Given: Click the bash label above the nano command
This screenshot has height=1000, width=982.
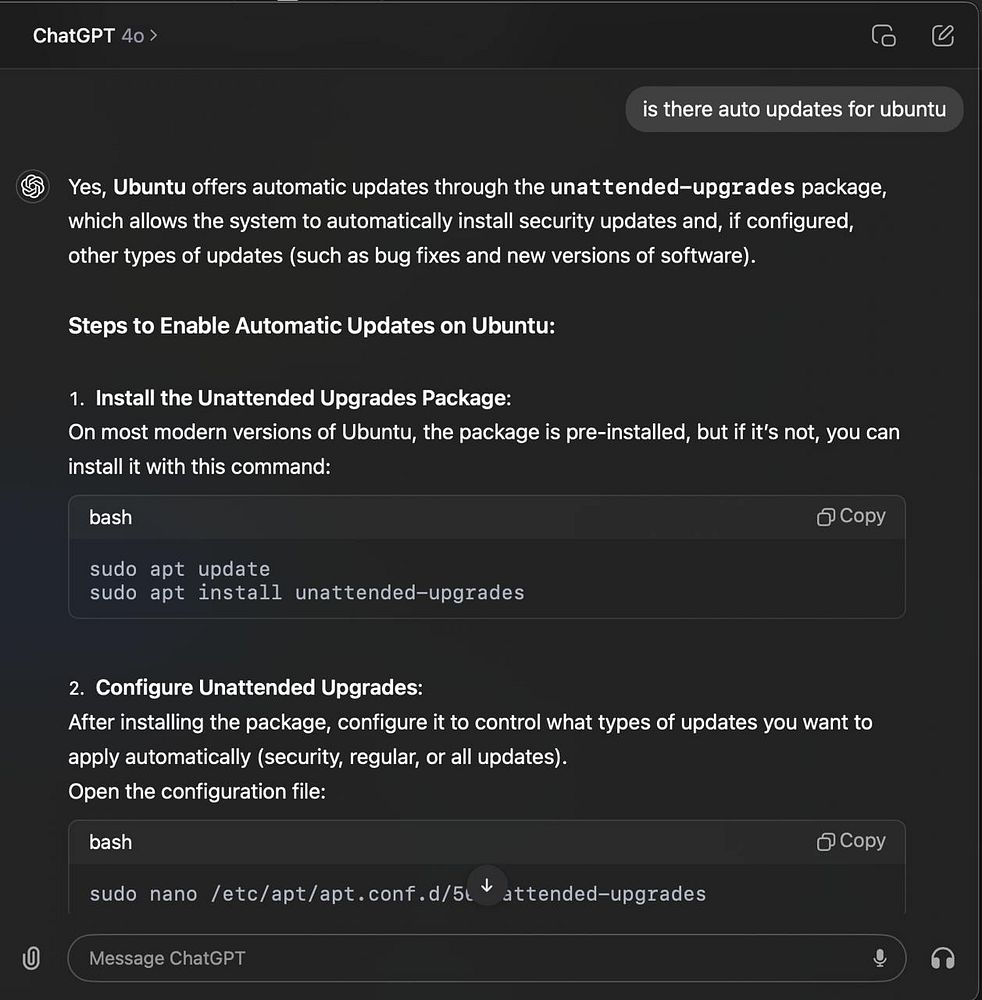Looking at the screenshot, I should (x=110, y=842).
